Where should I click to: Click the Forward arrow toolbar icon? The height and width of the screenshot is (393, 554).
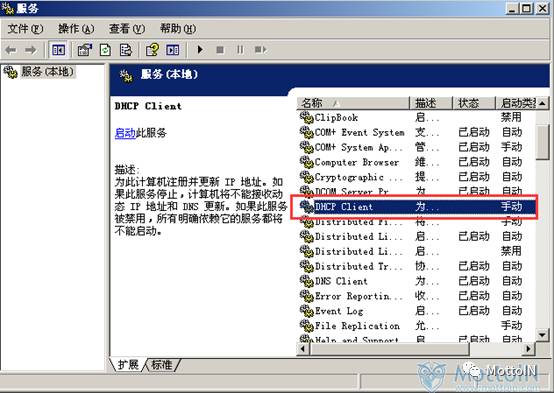coord(31,50)
